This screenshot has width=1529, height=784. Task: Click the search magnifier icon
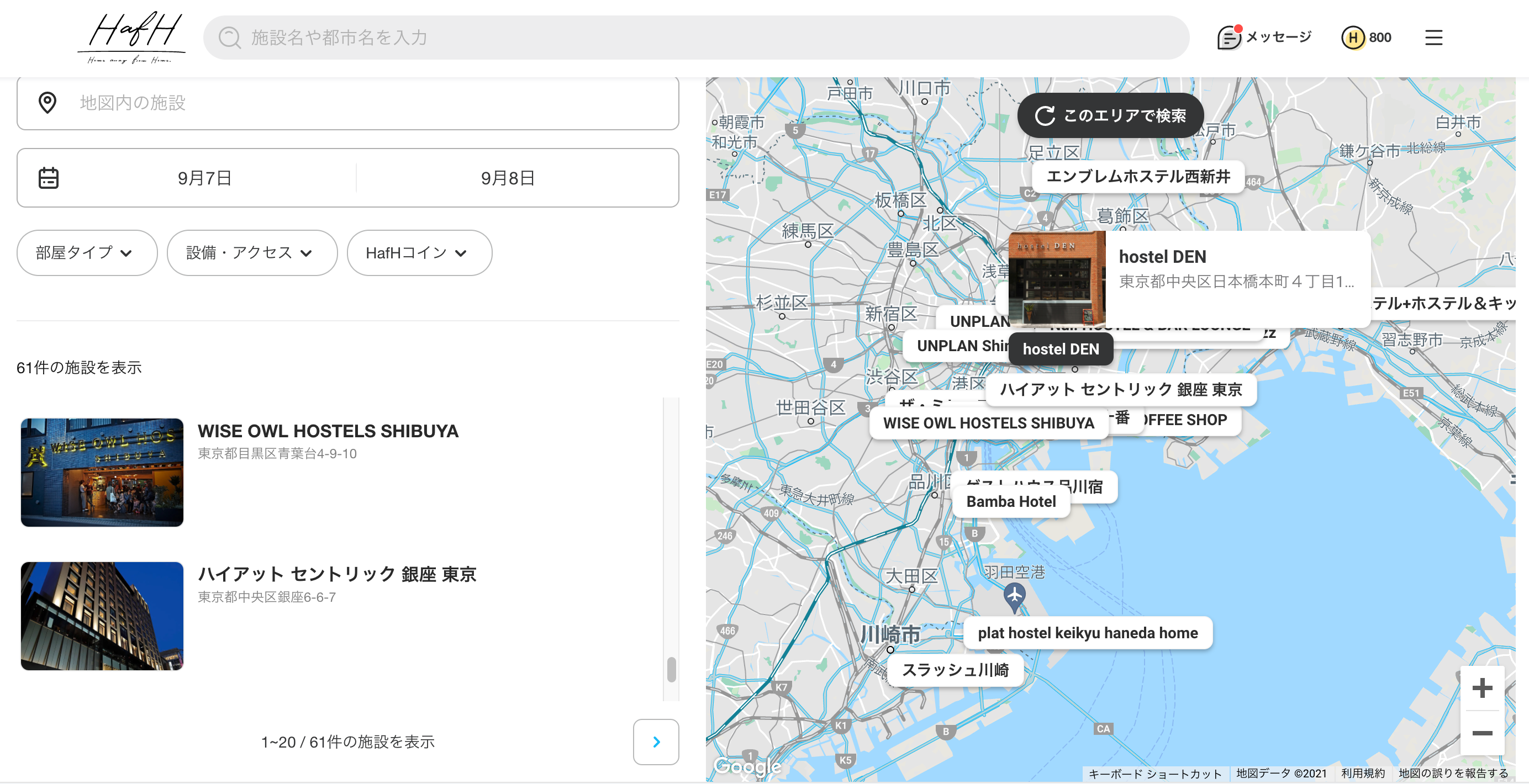coord(229,38)
